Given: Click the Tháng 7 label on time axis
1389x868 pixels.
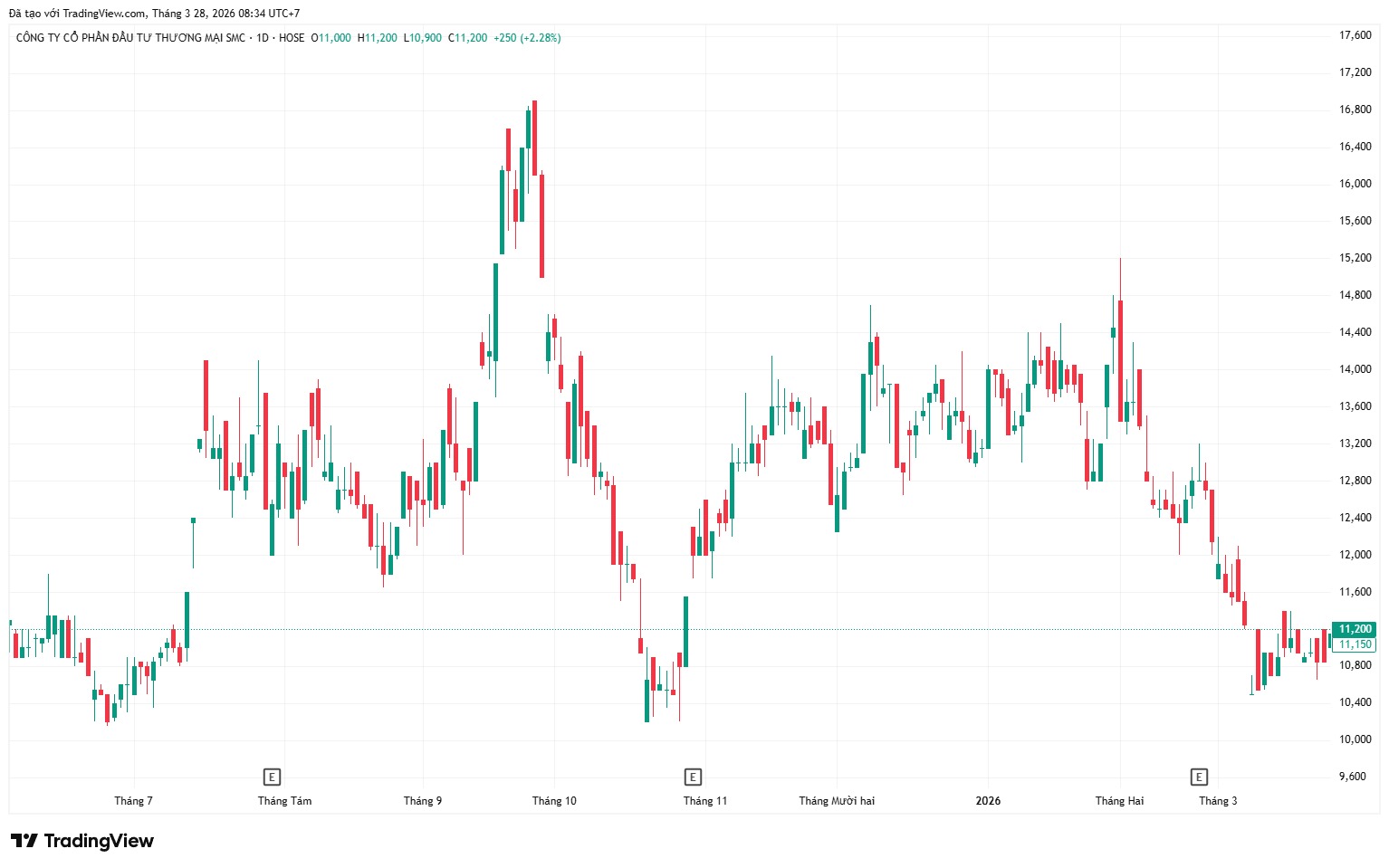Looking at the screenshot, I should tap(133, 801).
